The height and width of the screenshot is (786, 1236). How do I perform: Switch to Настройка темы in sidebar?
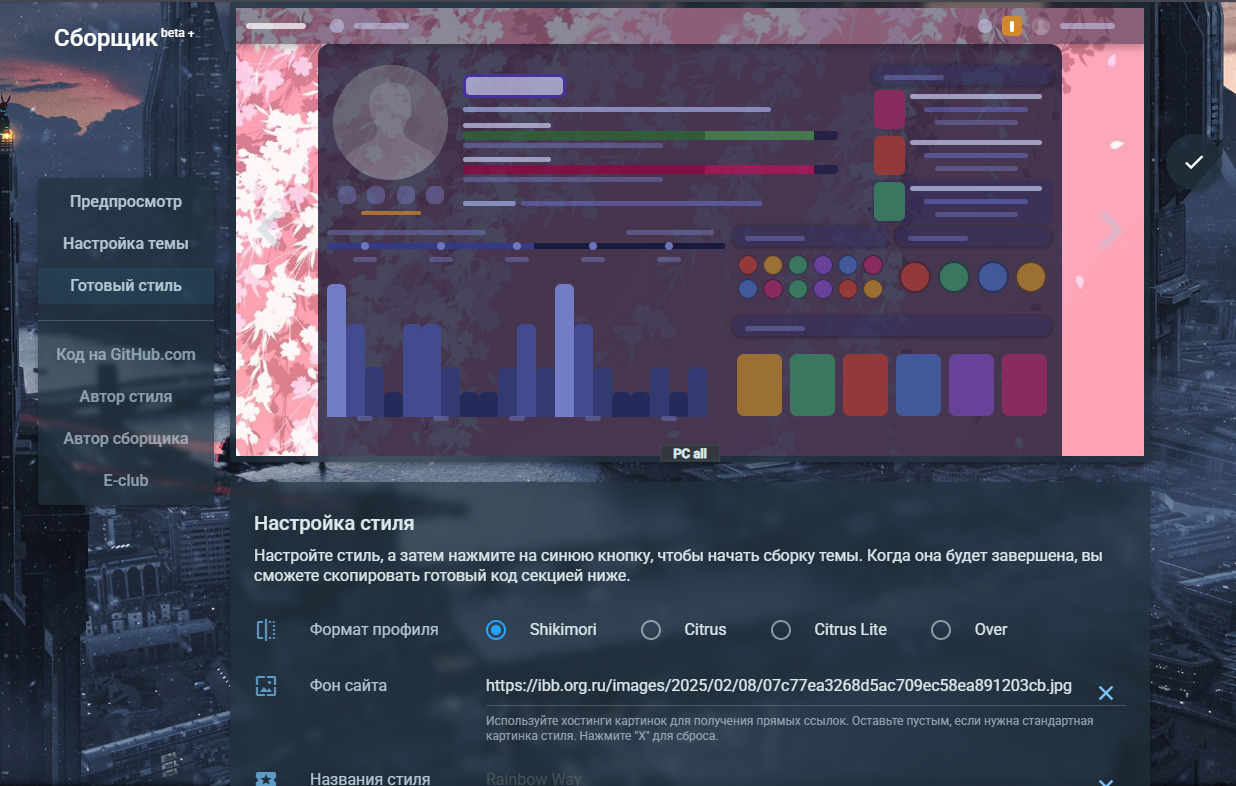coord(126,244)
